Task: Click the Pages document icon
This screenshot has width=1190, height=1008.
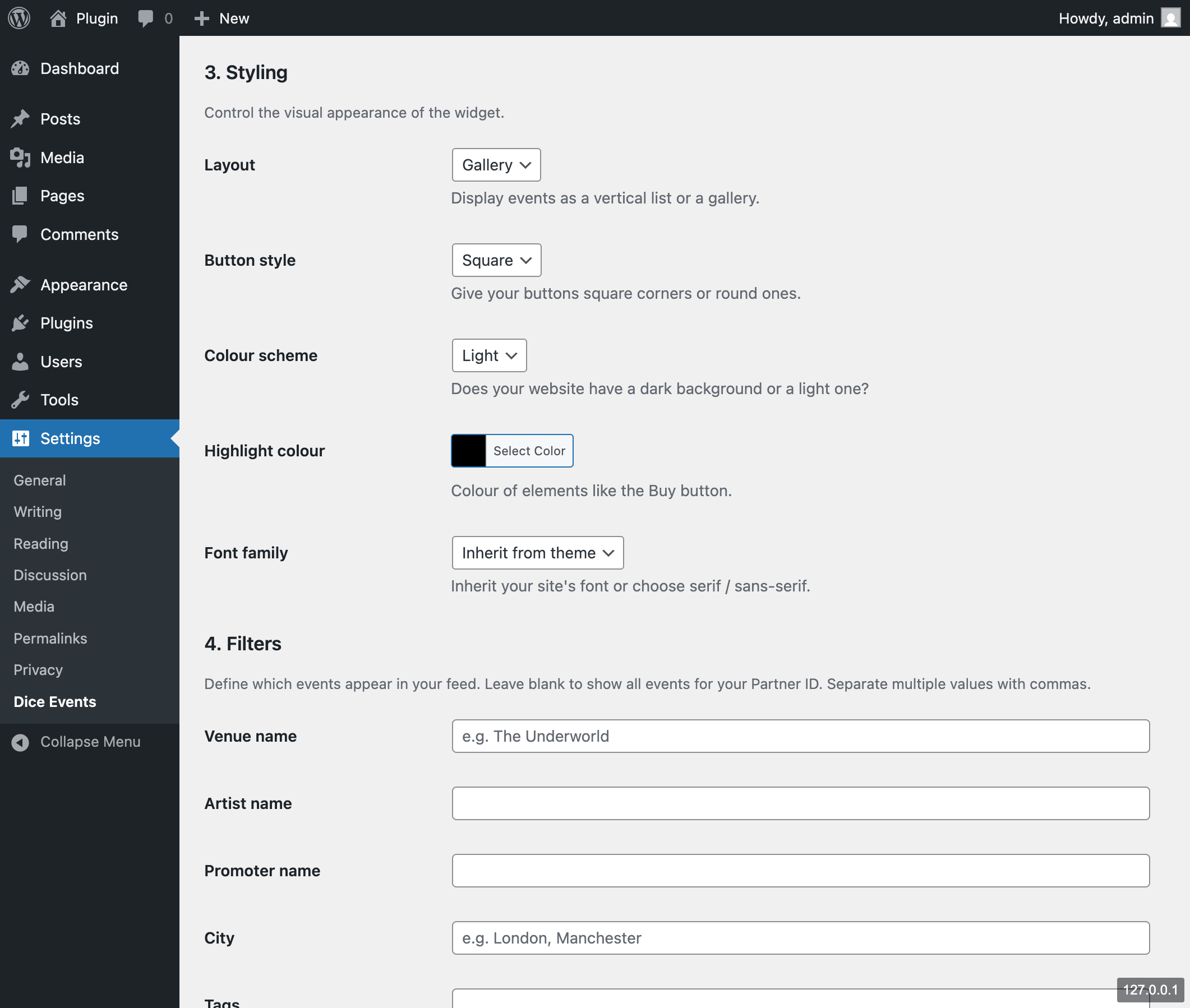Action: coord(21,196)
